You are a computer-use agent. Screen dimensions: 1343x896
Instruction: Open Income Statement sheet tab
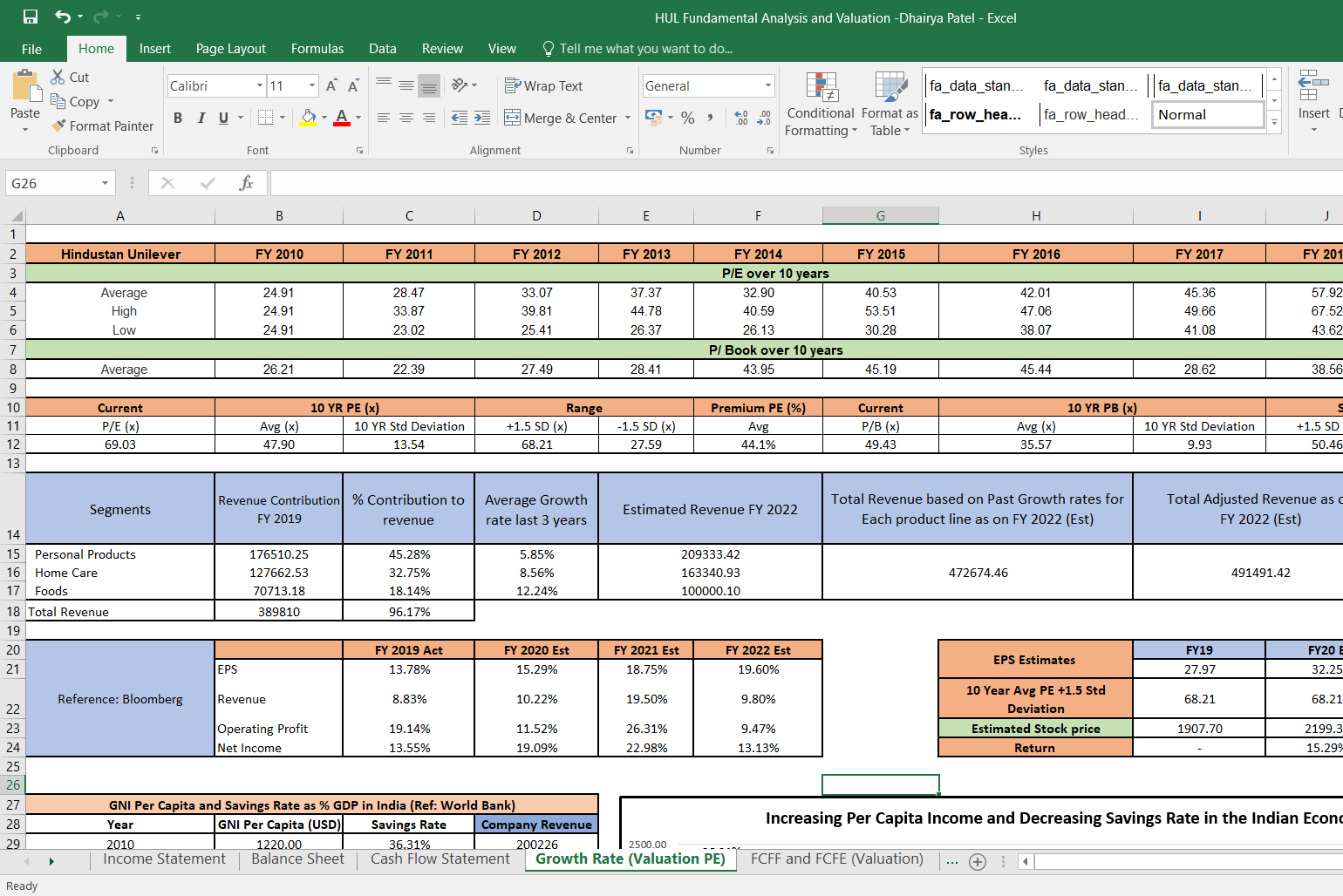[x=164, y=859]
